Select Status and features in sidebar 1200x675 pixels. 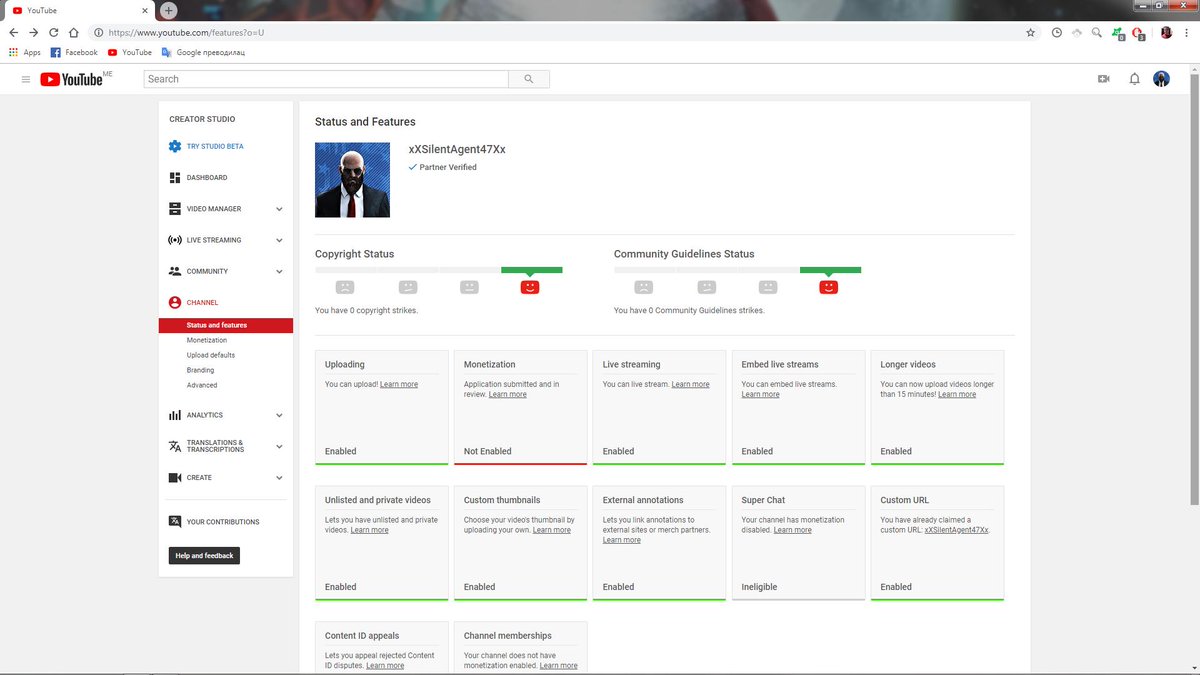[x=226, y=325]
